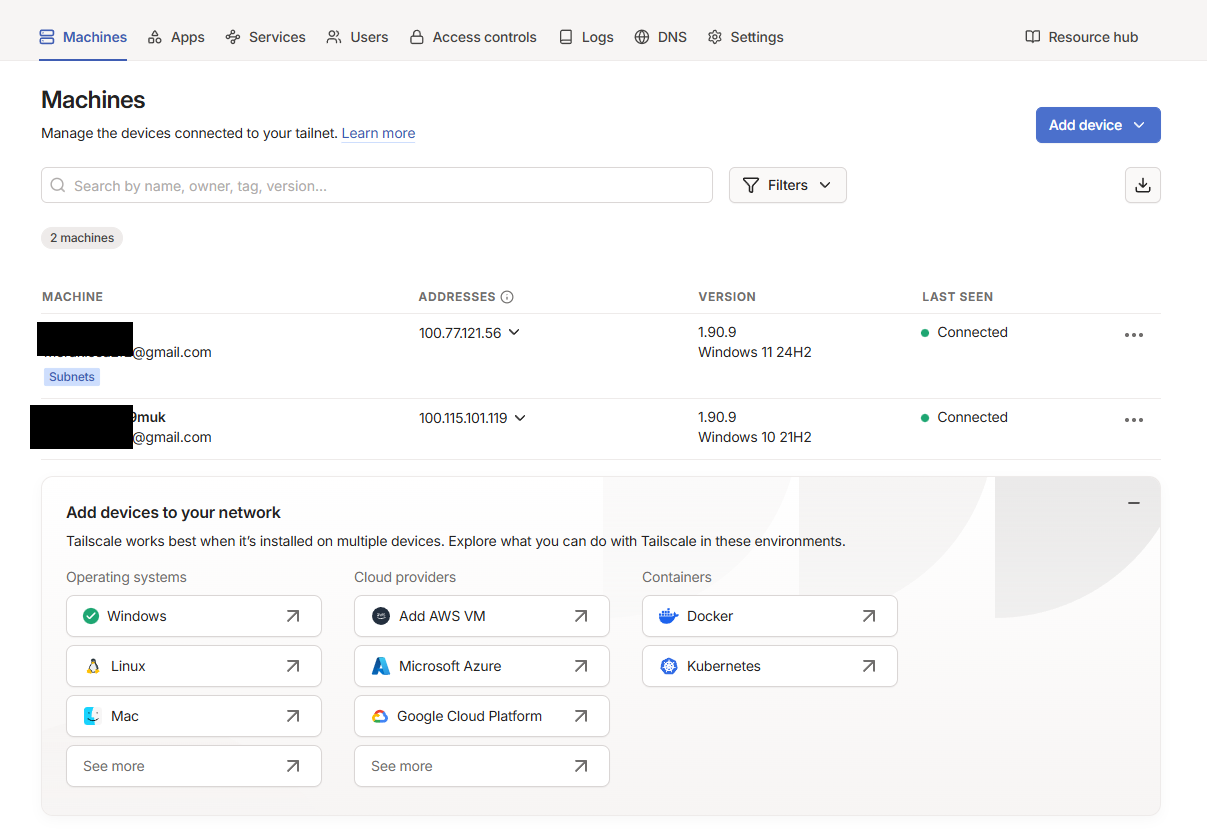The width and height of the screenshot is (1207, 833).
Task: Follow the Learn more link
Action: tap(378, 133)
